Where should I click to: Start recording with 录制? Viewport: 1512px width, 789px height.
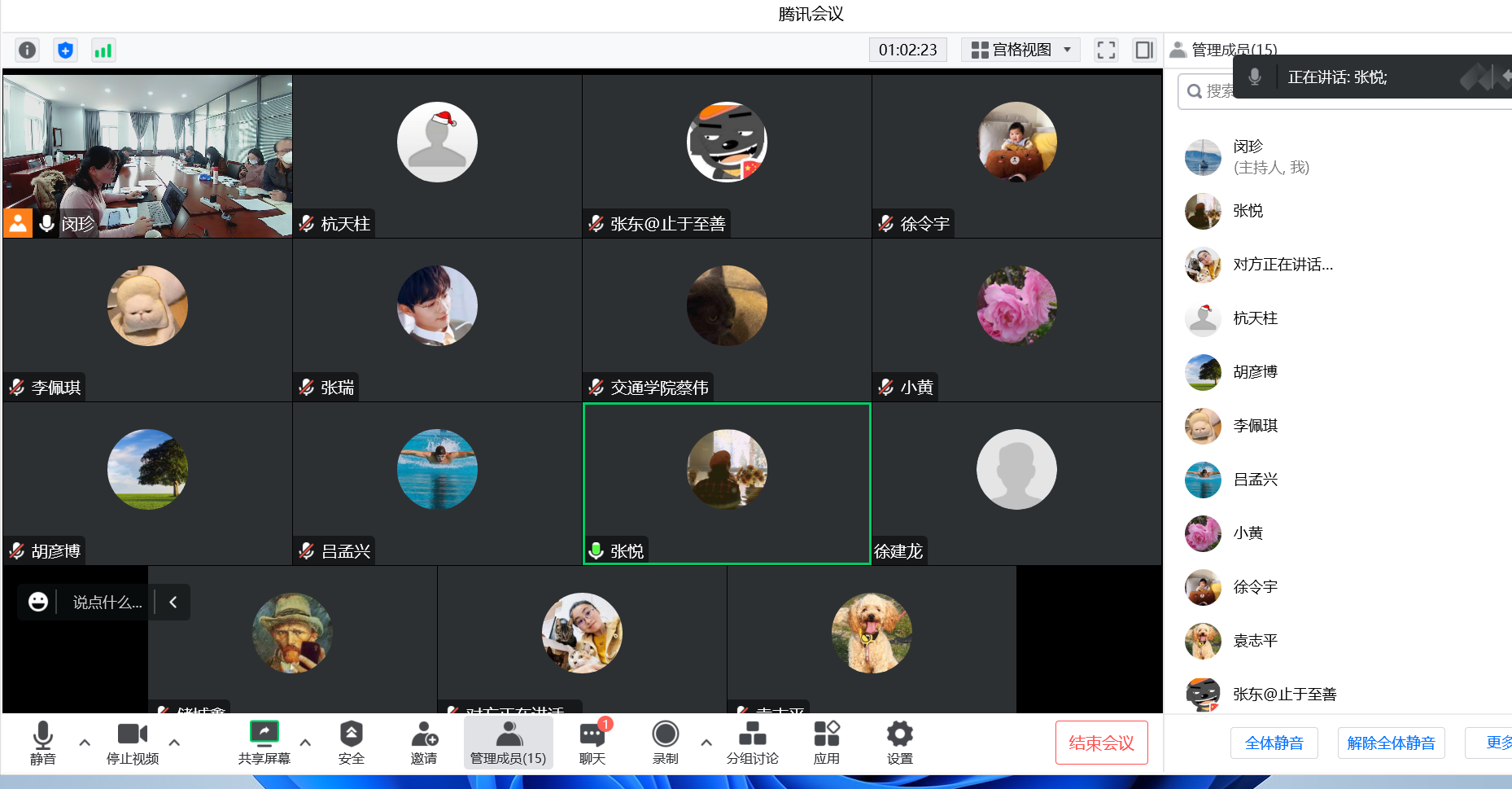(665, 742)
